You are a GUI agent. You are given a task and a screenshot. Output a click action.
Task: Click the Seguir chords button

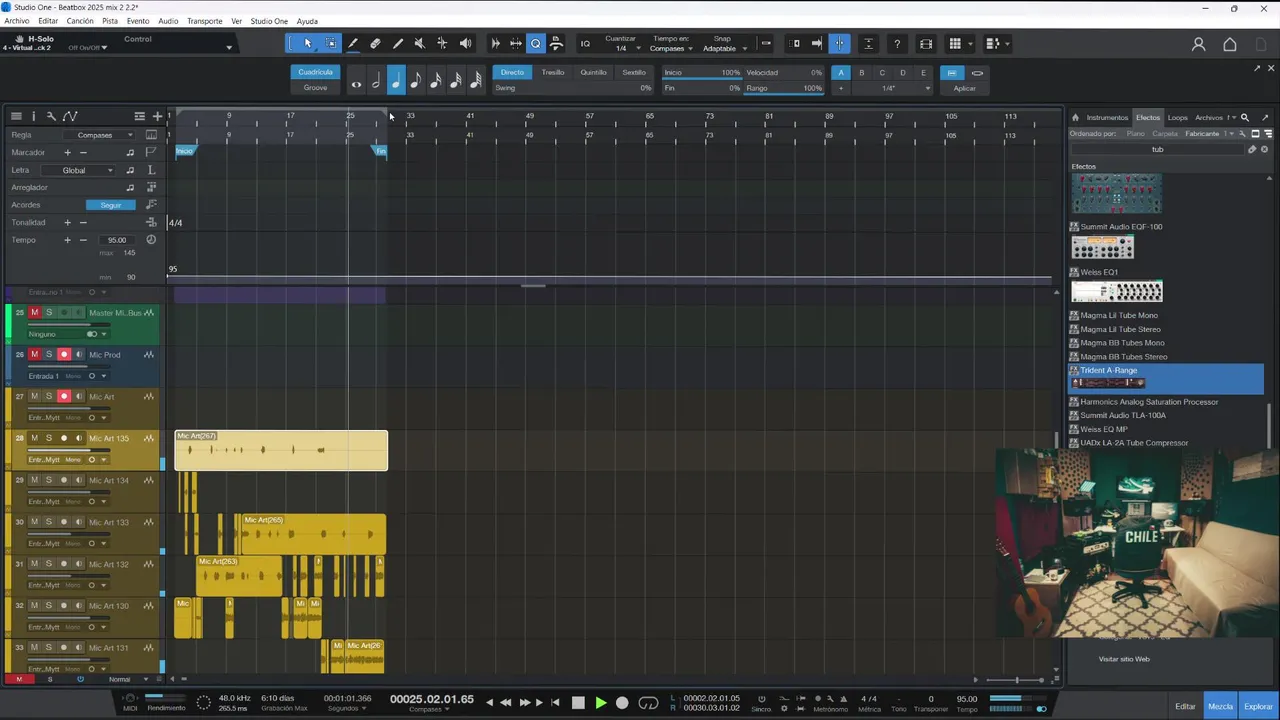(x=111, y=205)
